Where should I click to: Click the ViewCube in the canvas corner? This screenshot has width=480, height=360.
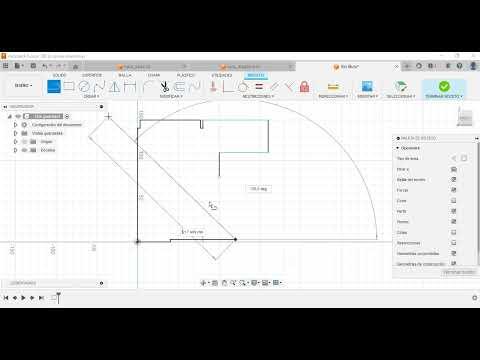465,118
